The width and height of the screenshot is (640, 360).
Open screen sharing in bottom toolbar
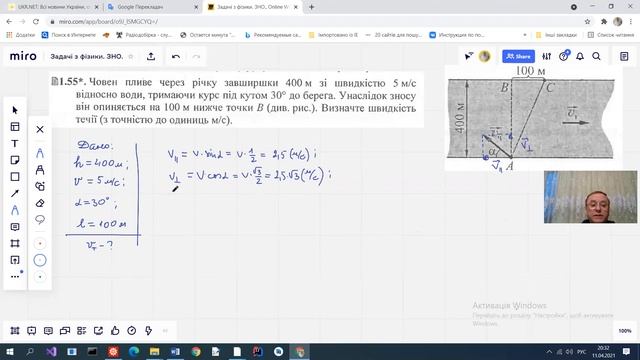tap(65, 331)
